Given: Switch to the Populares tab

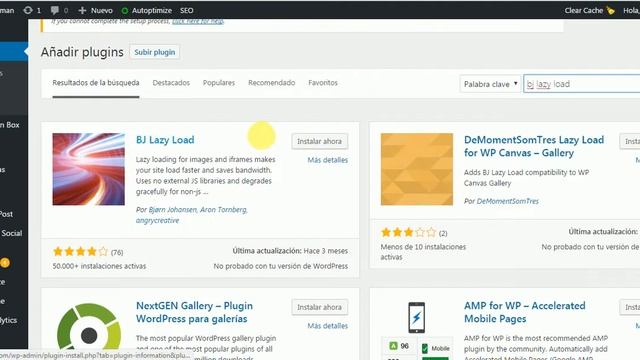Looking at the screenshot, I should point(219,83).
